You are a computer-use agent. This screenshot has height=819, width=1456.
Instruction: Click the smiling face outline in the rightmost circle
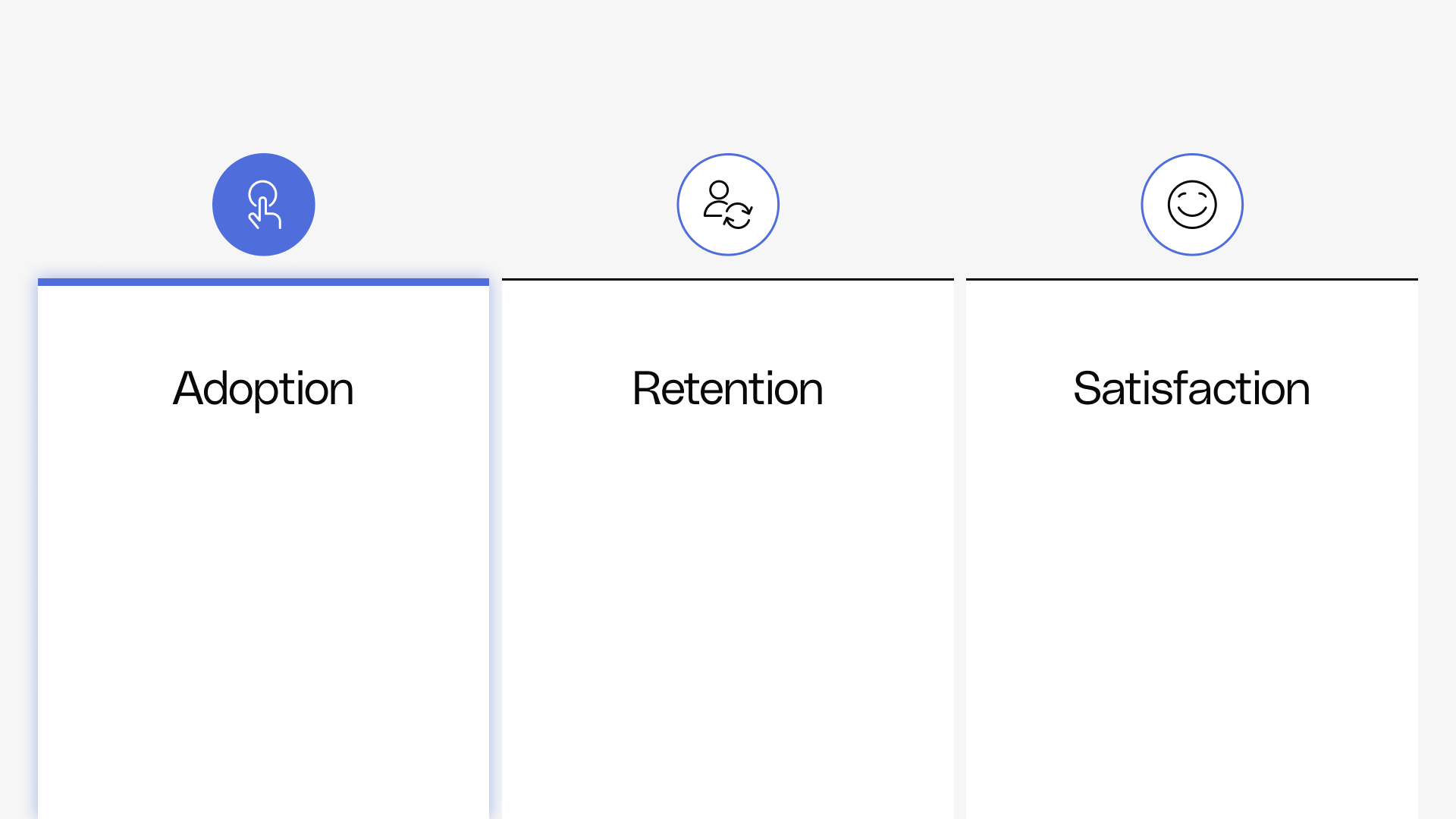[x=1191, y=205]
